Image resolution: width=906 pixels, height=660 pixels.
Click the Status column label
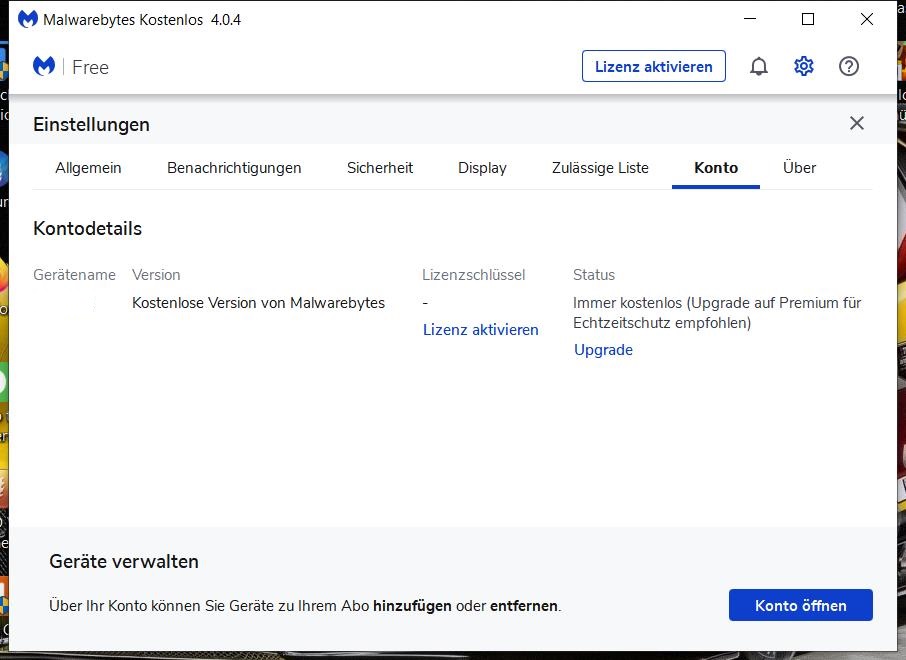(x=593, y=275)
